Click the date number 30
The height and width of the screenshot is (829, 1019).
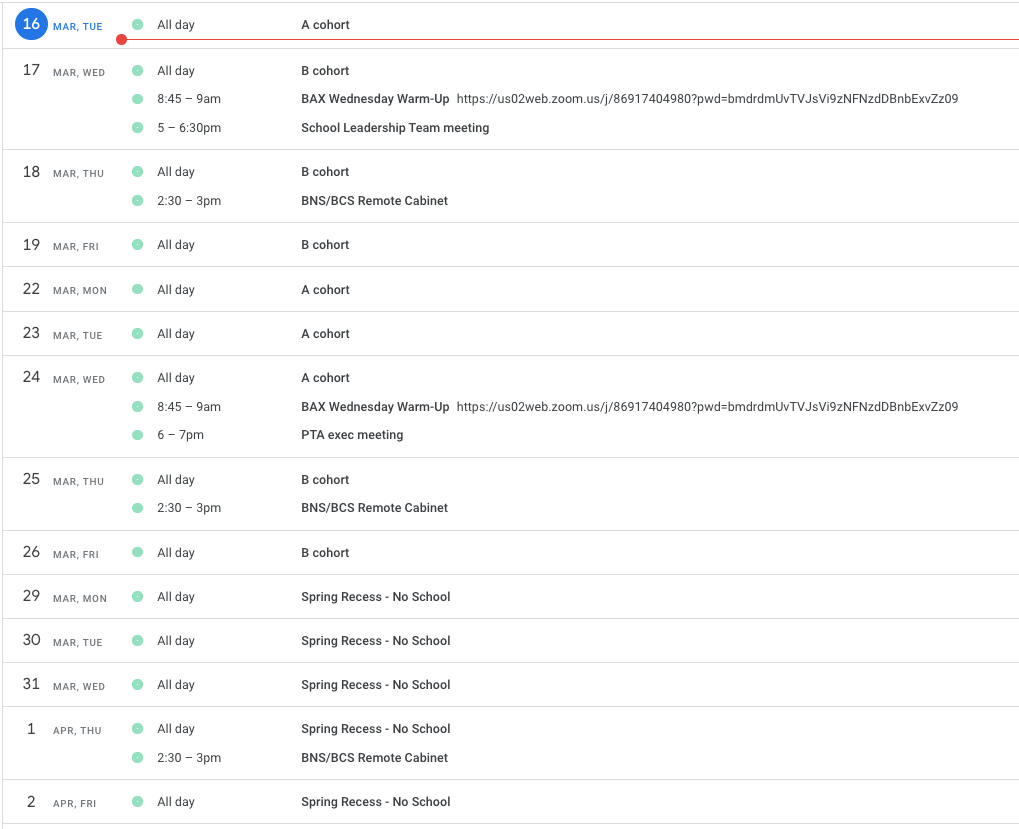(31, 640)
